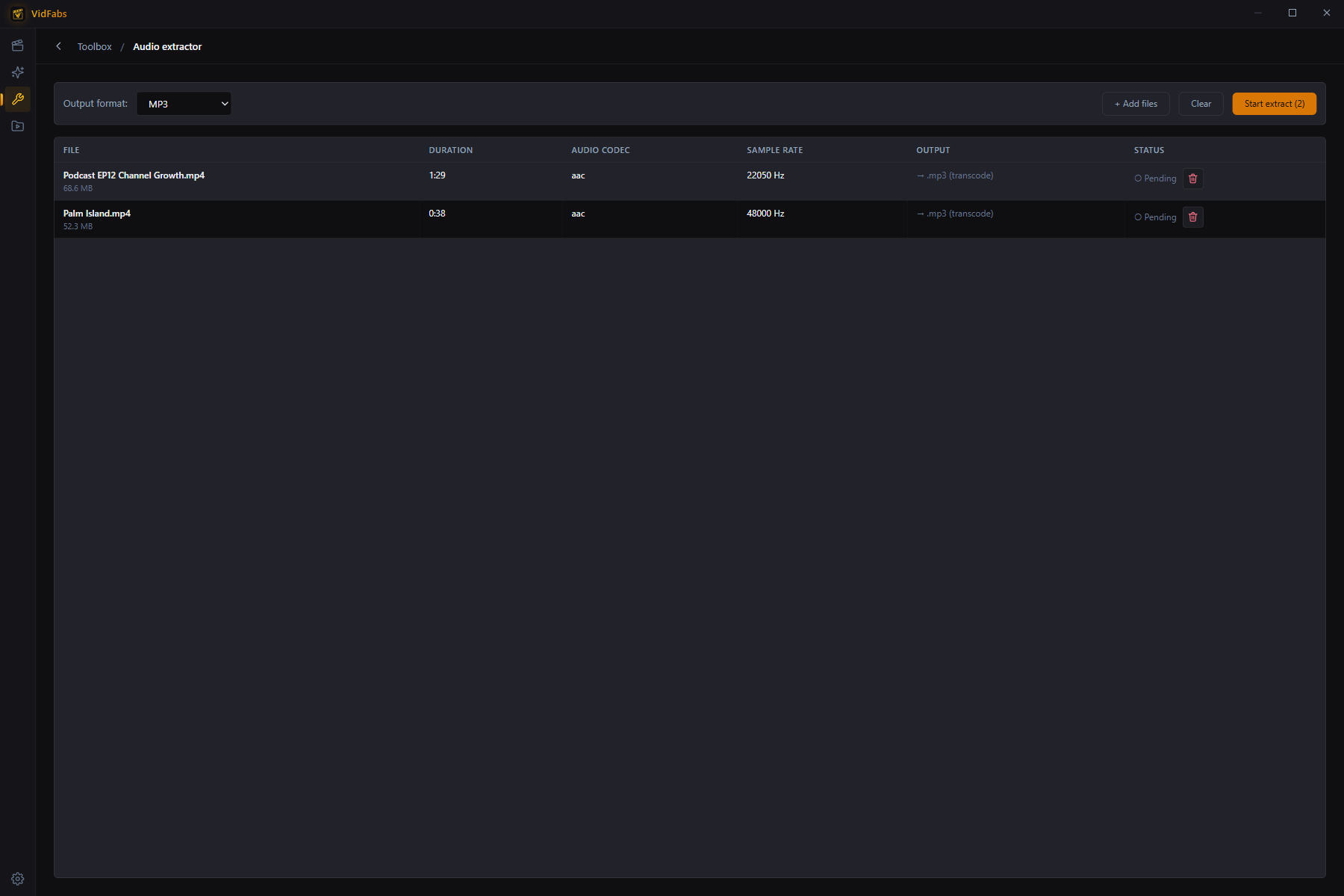Select the Toolbox wrench sidebar icon

[18, 99]
